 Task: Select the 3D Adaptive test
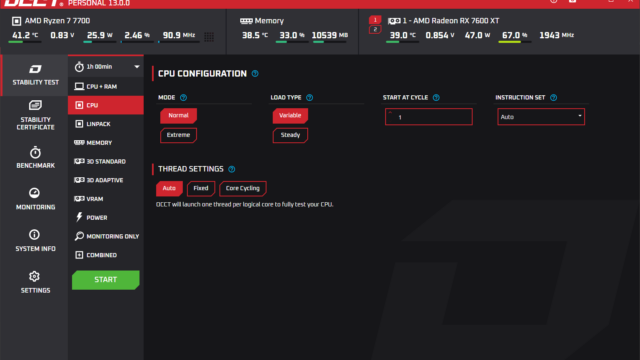pos(106,180)
